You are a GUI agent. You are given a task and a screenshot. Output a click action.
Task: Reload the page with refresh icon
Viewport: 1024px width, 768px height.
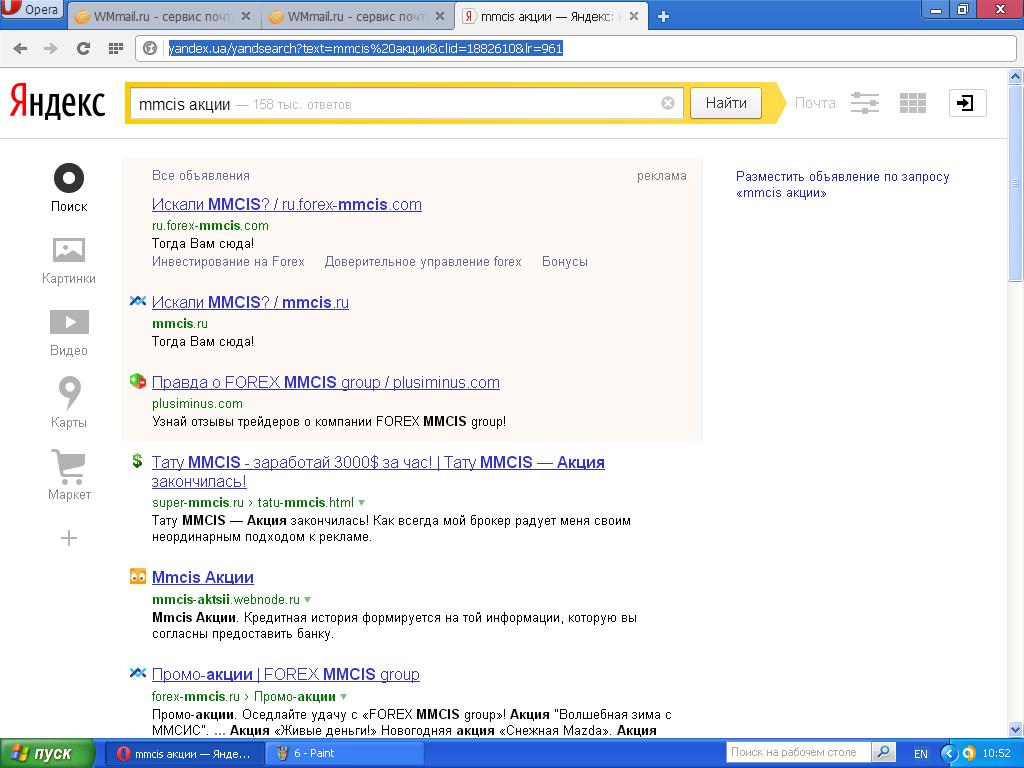tap(83, 48)
